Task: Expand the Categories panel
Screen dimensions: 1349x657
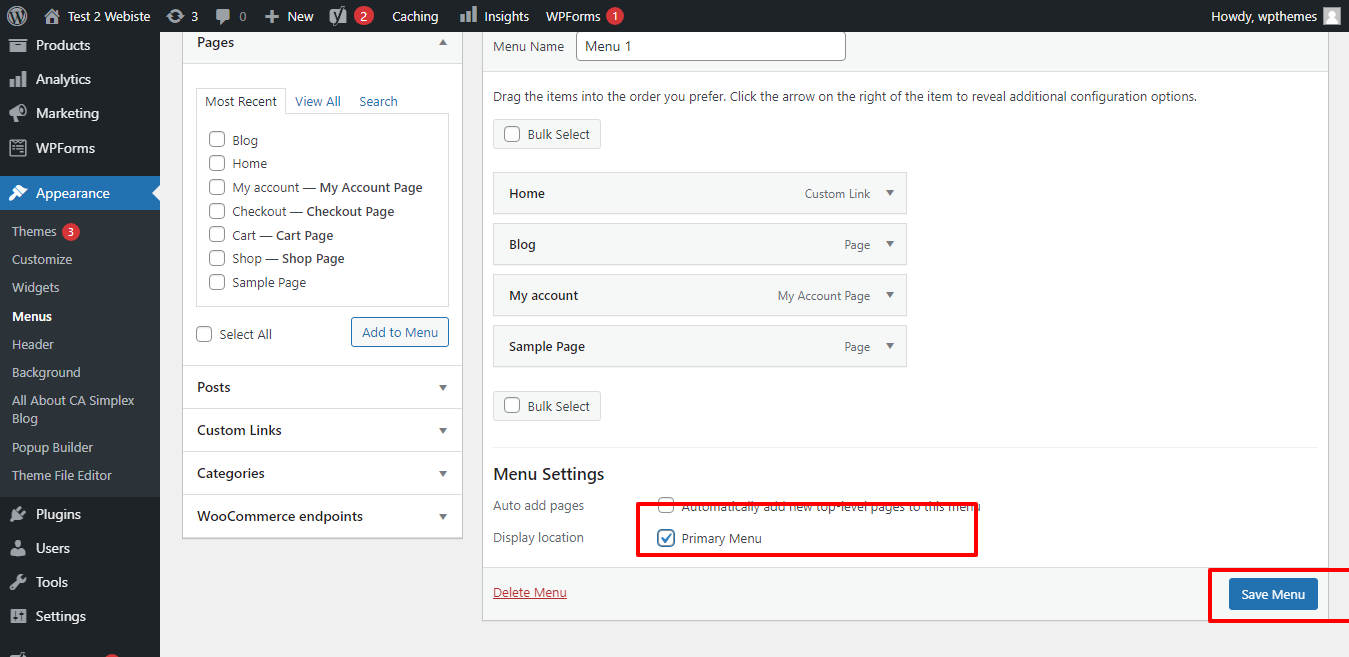Action: [322, 473]
